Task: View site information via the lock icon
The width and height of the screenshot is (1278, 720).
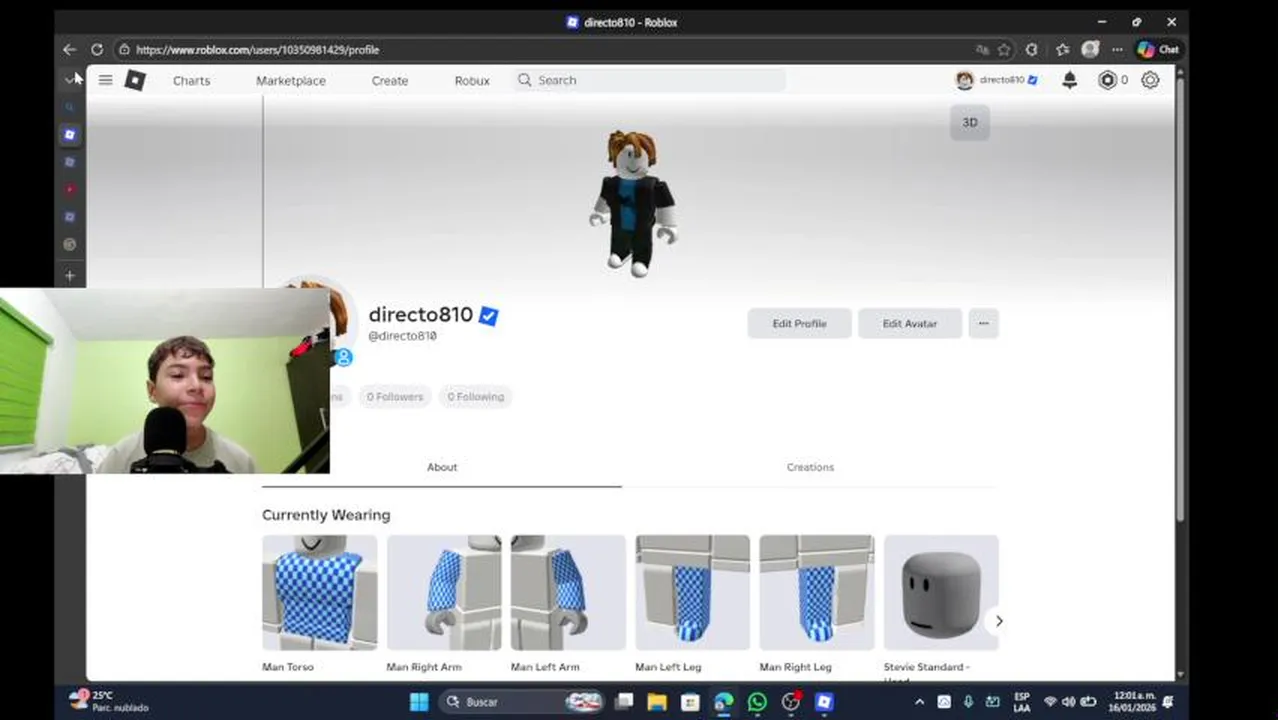Action: tap(124, 49)
